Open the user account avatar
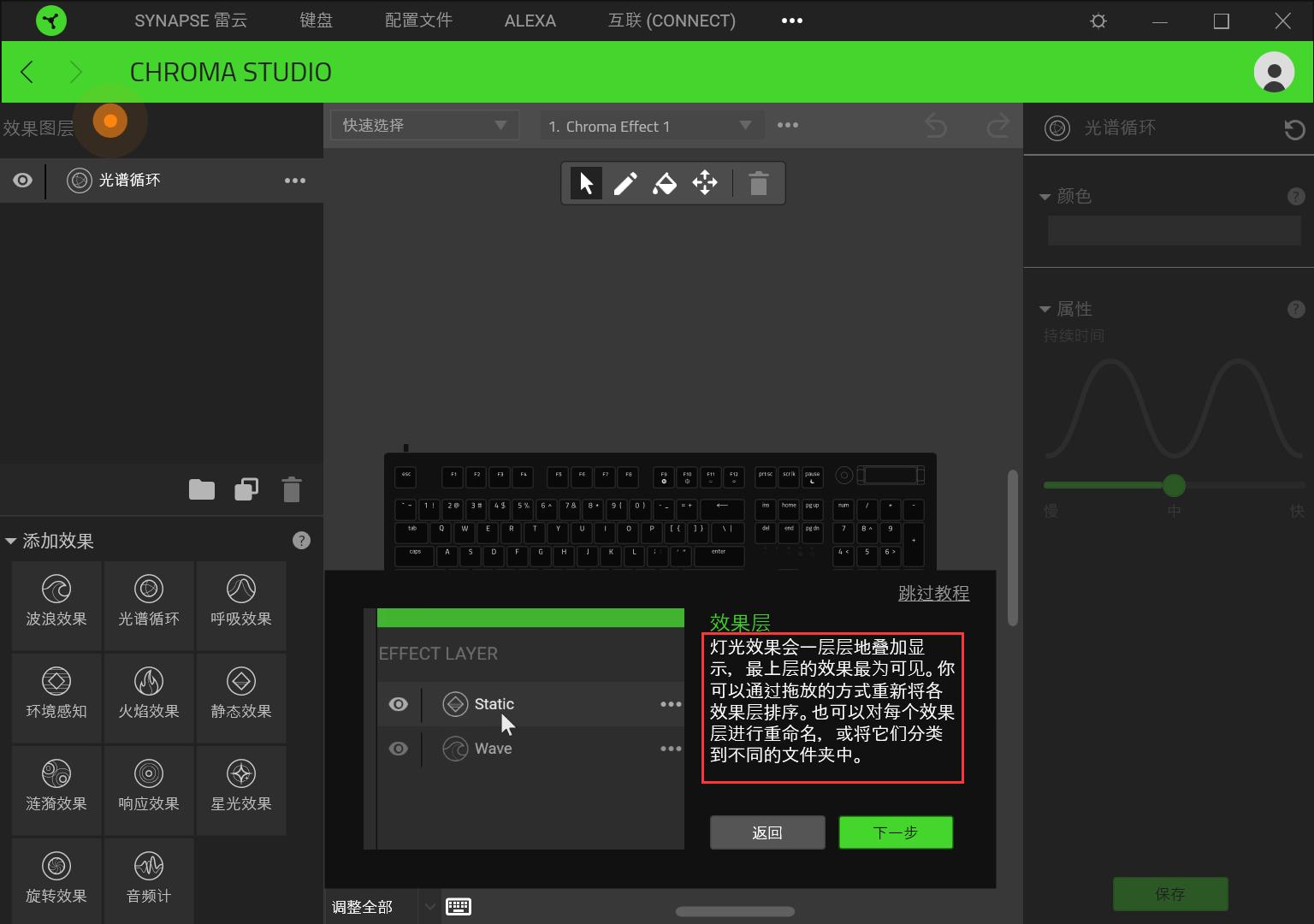 click(x=1274, y=72)
